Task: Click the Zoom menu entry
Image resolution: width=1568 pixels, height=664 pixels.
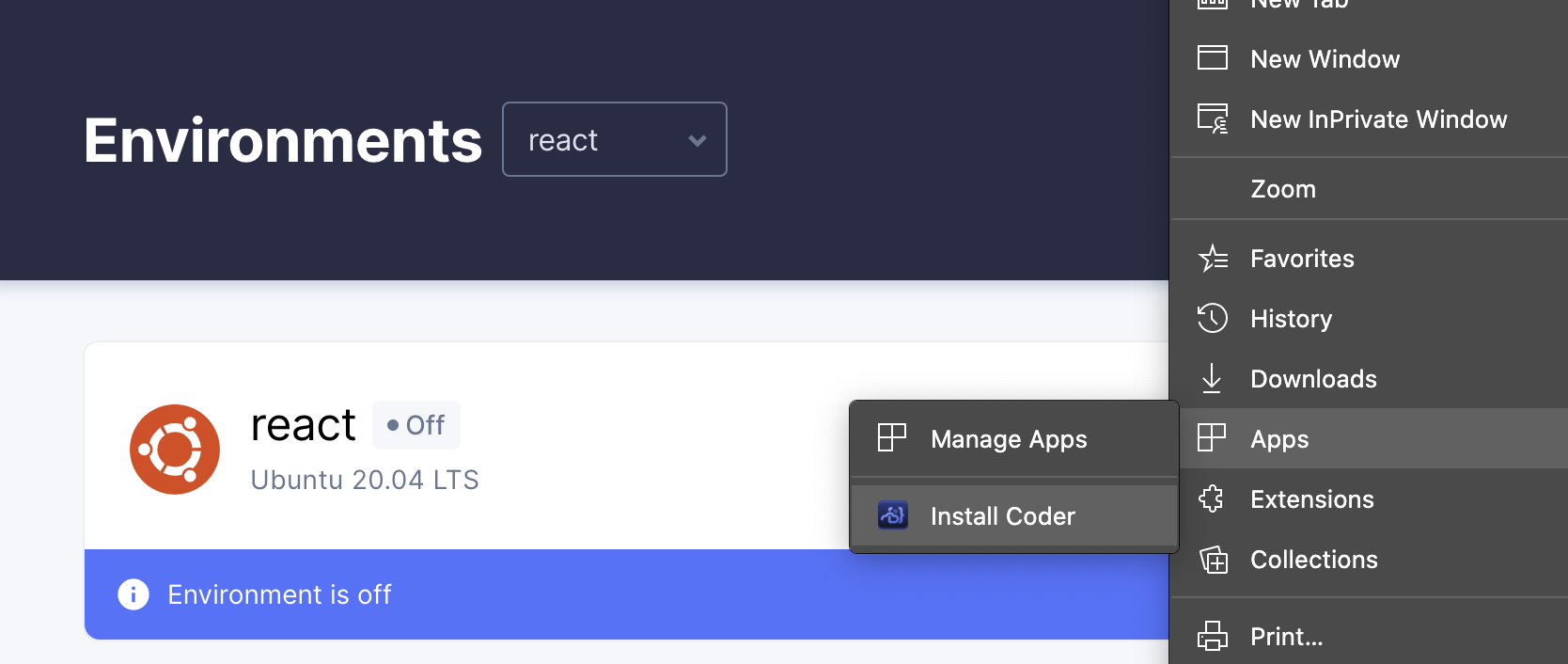Action: (1369, 189)
